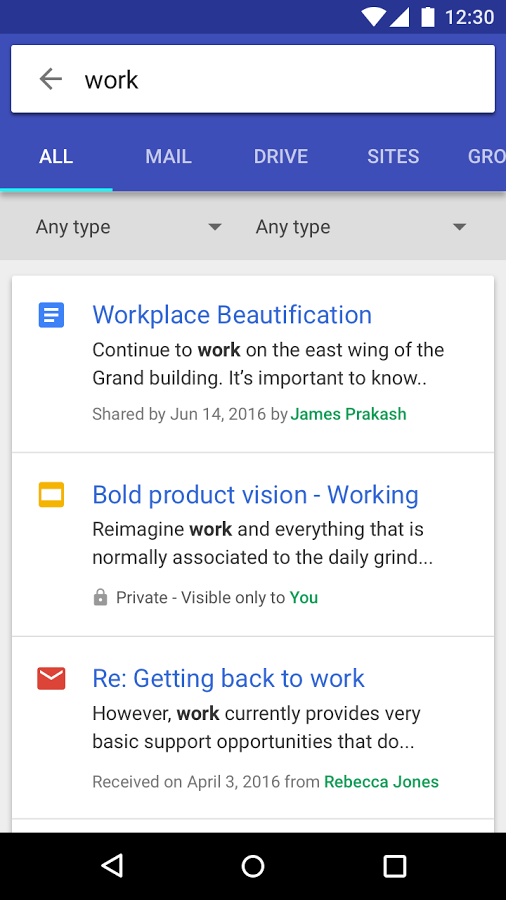Click the James Prakash name link
506x900 pixels.
(x=348, y=414)
